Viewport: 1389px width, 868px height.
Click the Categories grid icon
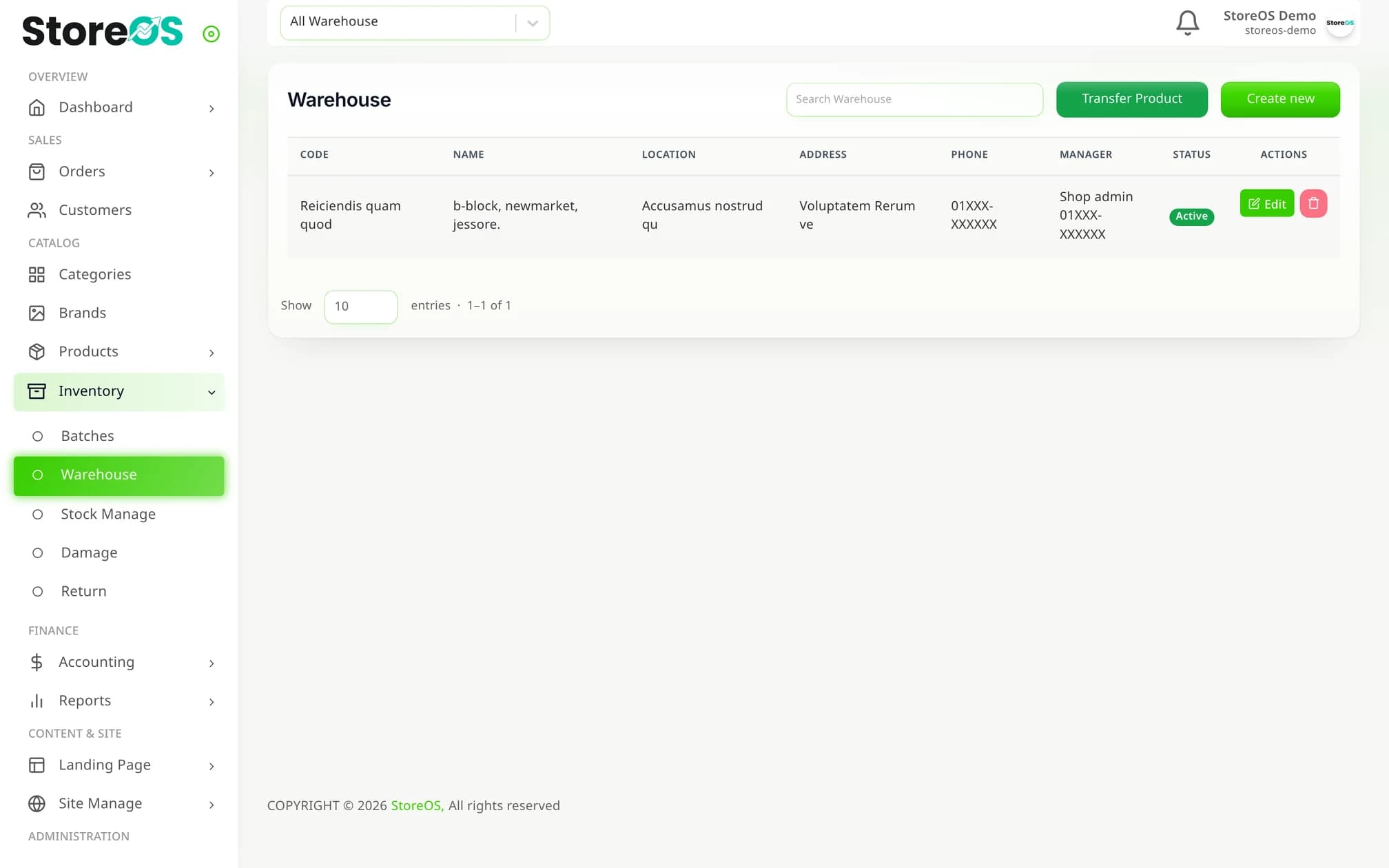coord(37,275)
